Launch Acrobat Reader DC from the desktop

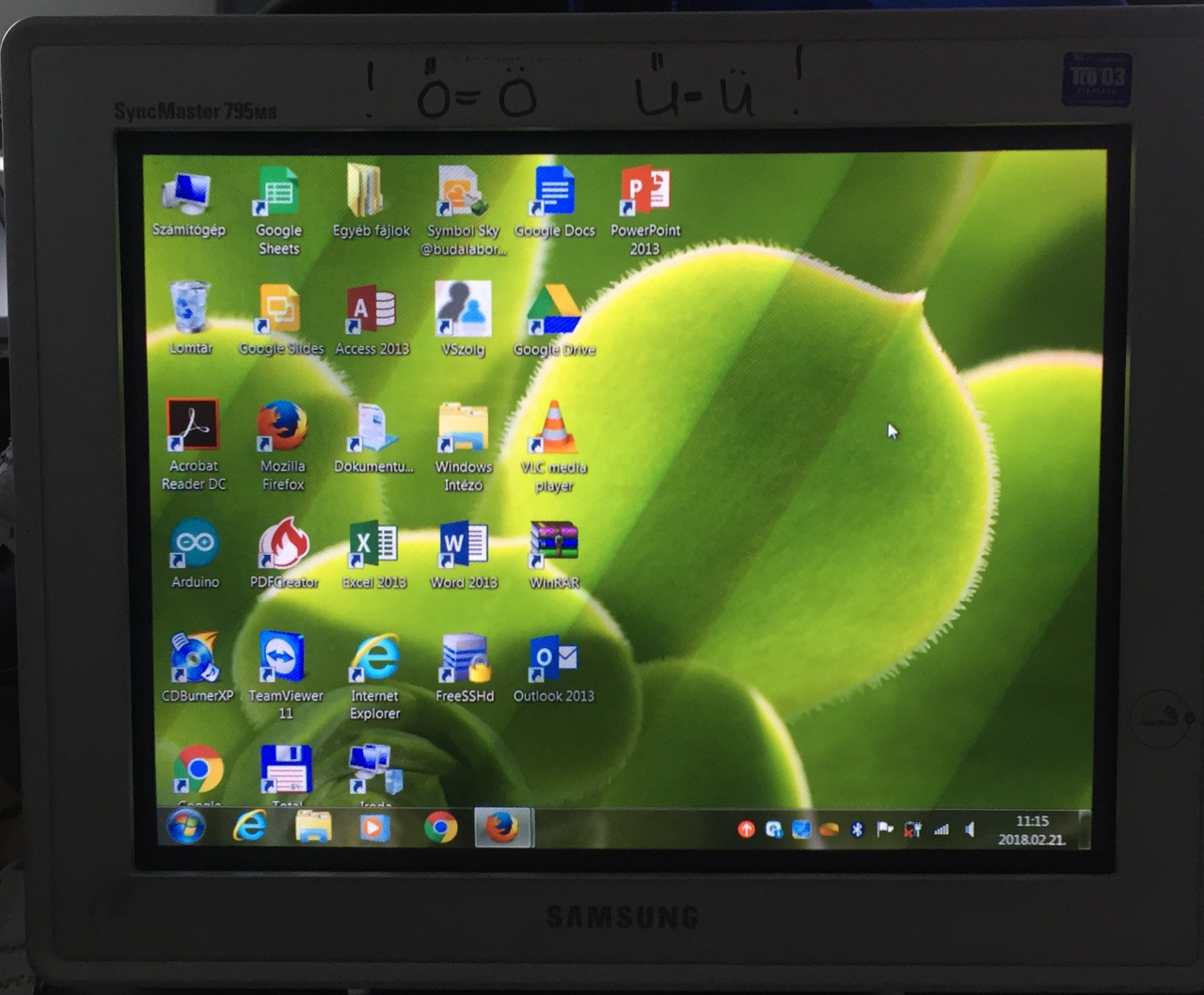[194, 445]
